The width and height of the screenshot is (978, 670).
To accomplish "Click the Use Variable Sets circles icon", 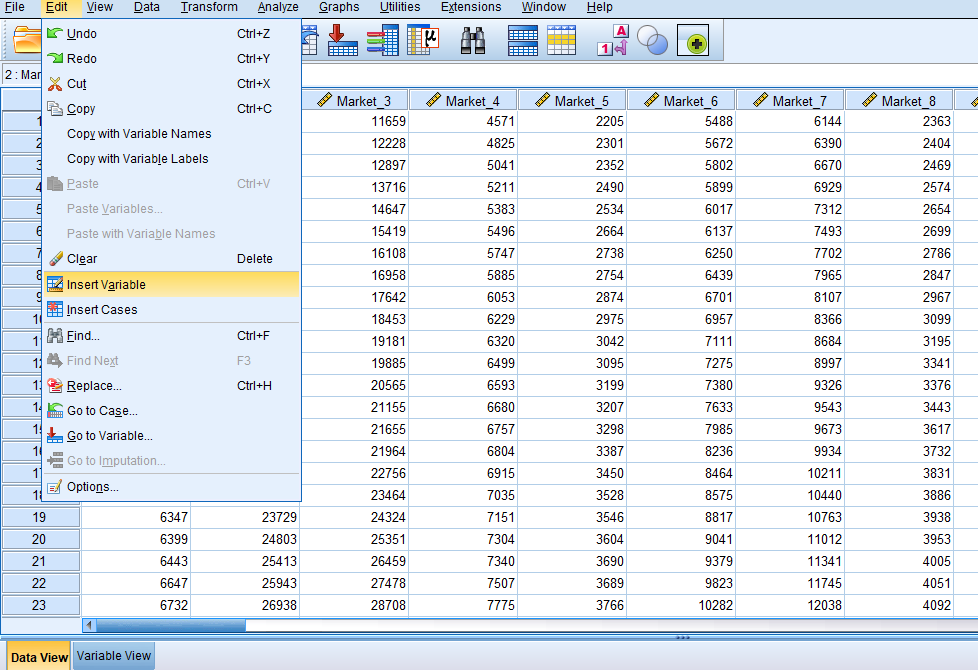I will point(652,40).
